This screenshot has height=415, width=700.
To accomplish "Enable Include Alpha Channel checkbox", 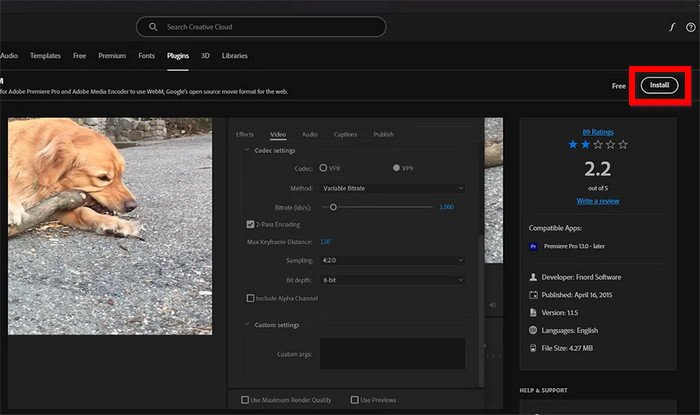I will pyautogui.click(x=250, y=298).
